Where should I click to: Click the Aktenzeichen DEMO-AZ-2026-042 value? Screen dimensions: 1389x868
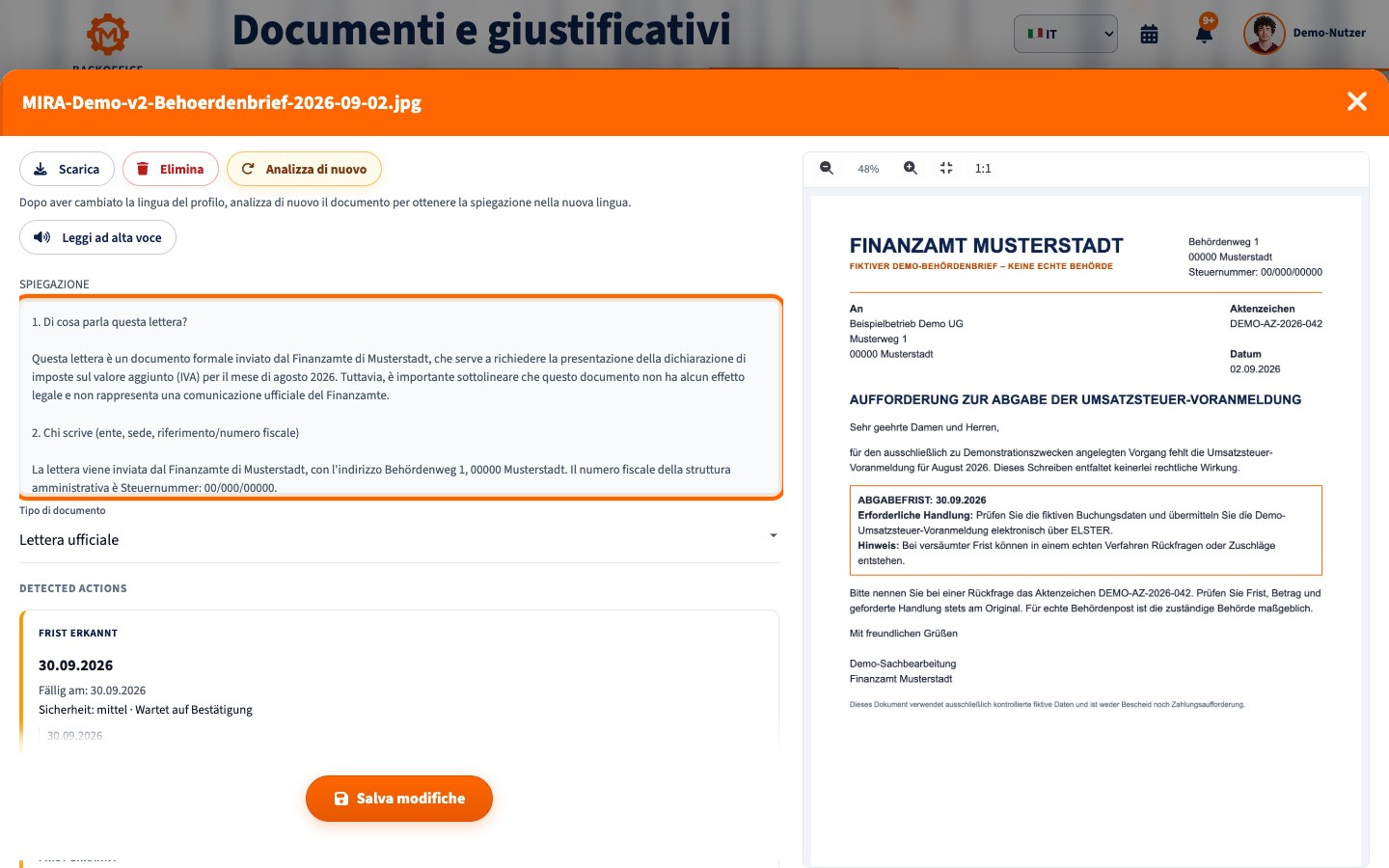(x=1276, y=324)
